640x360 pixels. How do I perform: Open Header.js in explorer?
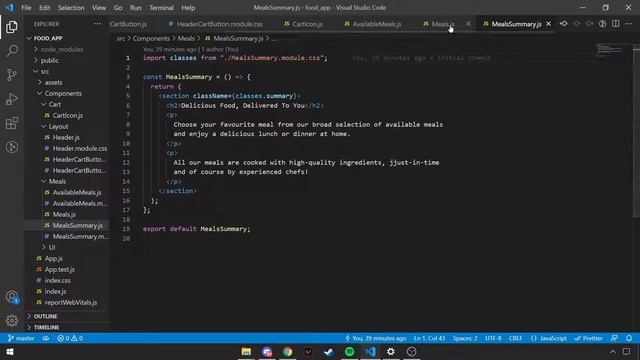pyautogui.click(x=66, y=138)
